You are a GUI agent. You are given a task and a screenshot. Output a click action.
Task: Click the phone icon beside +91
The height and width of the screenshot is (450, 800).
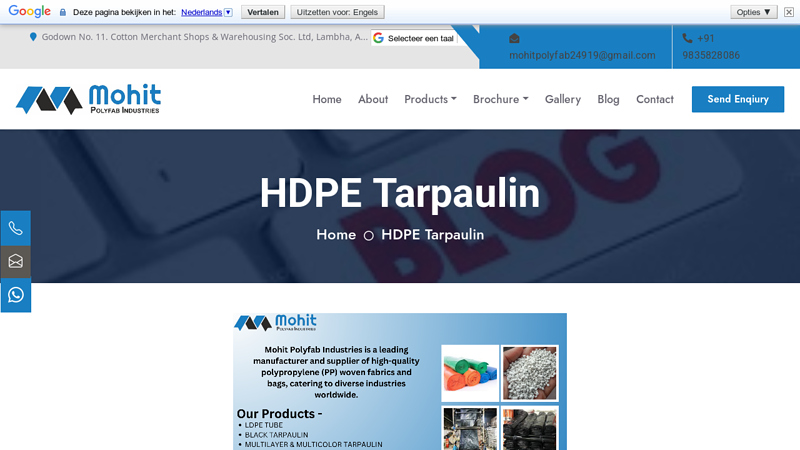[x=687, y=38]
